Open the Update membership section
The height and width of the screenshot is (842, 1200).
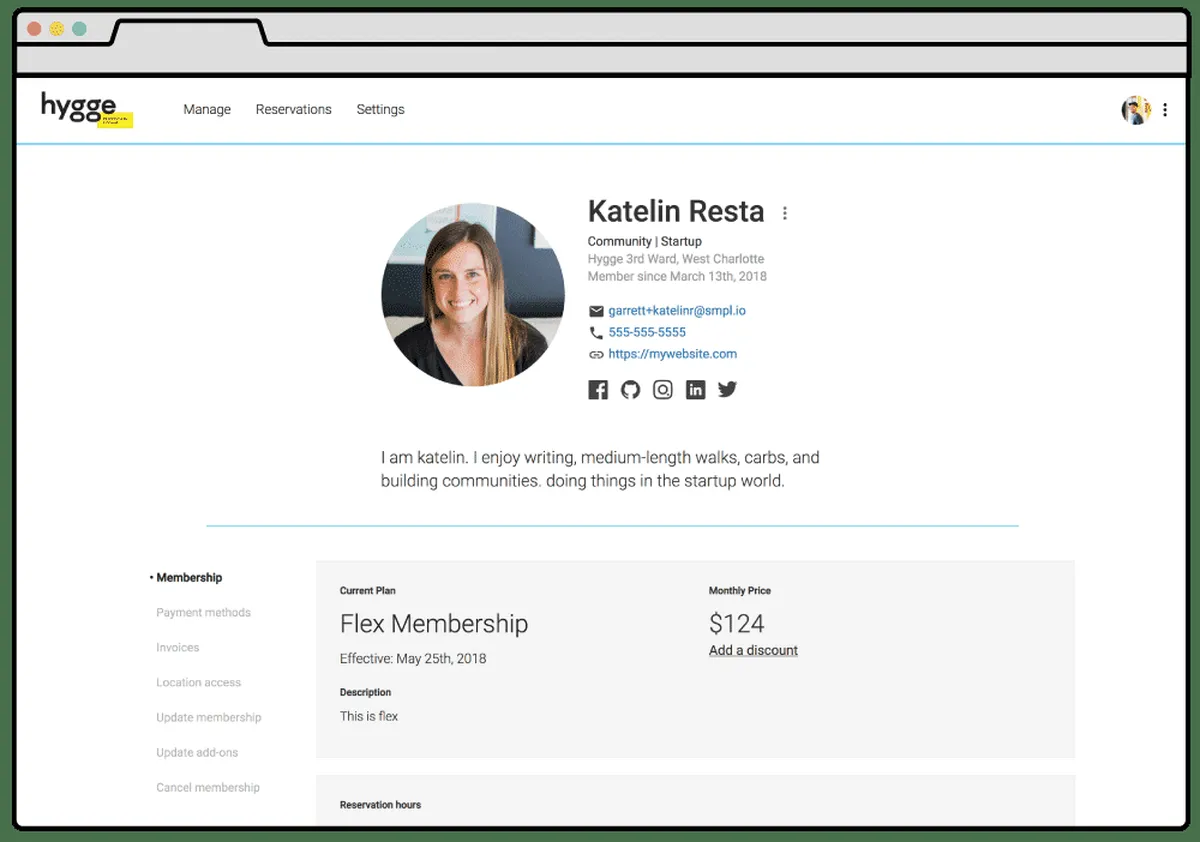(x=208, y=718)
